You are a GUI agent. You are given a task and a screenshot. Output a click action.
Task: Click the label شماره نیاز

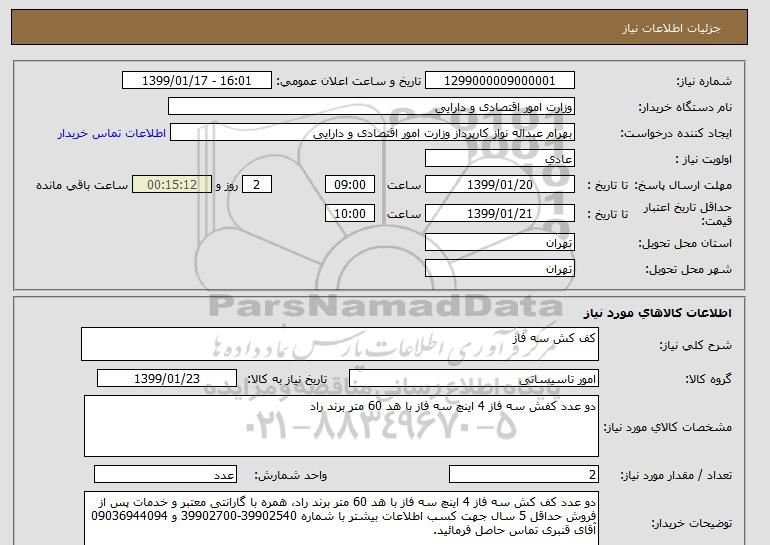pos(704,81)
